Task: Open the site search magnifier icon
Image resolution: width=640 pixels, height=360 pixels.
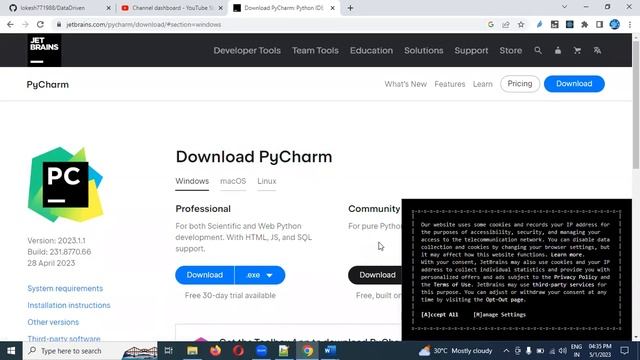Action: (x=538, y=51)
